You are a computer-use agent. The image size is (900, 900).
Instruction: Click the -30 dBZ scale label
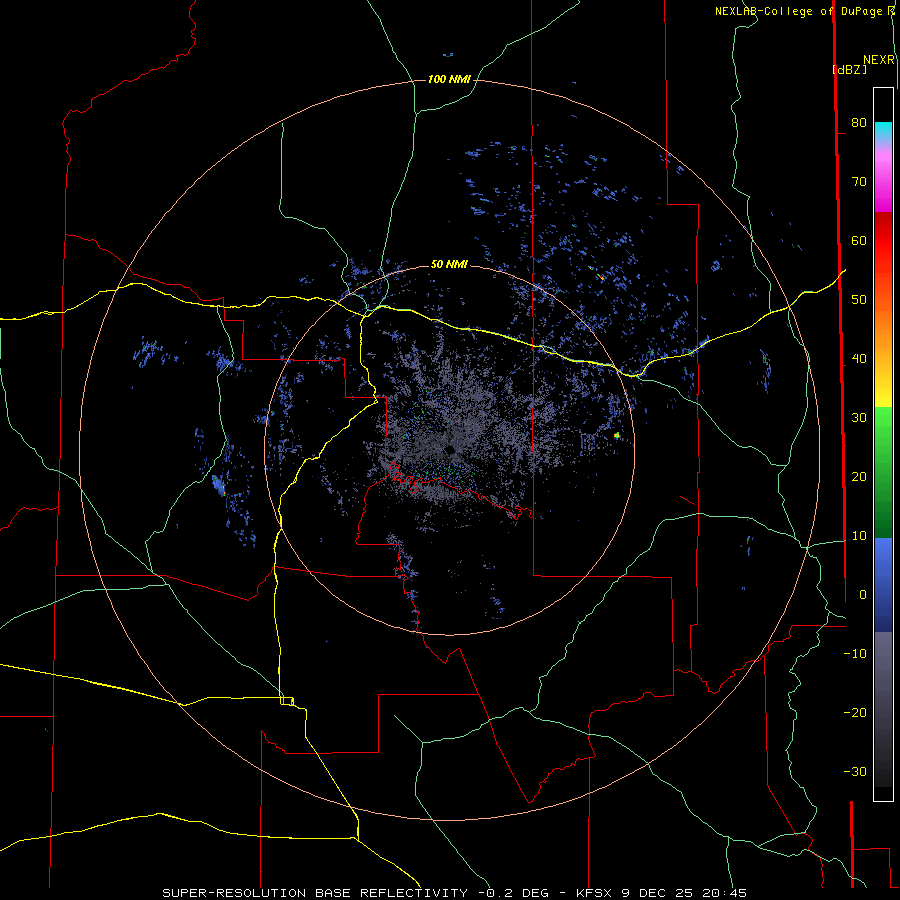pos(855,771)
